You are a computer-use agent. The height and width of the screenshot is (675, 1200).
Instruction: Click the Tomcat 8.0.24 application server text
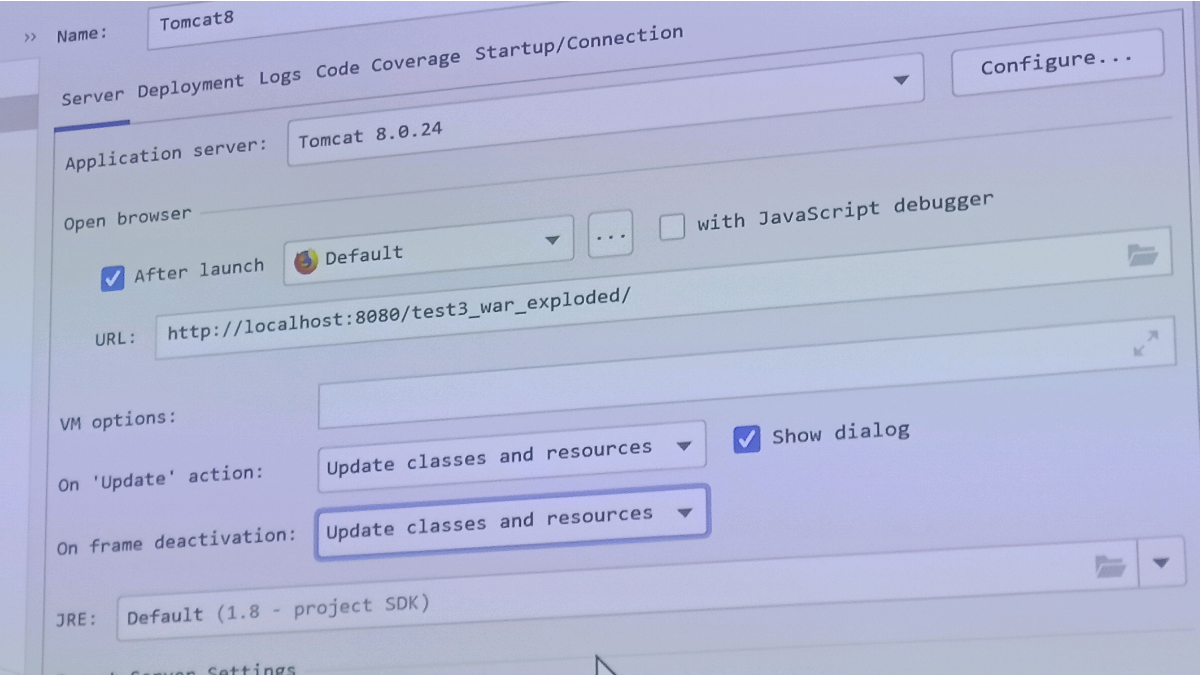coord(371,136)
